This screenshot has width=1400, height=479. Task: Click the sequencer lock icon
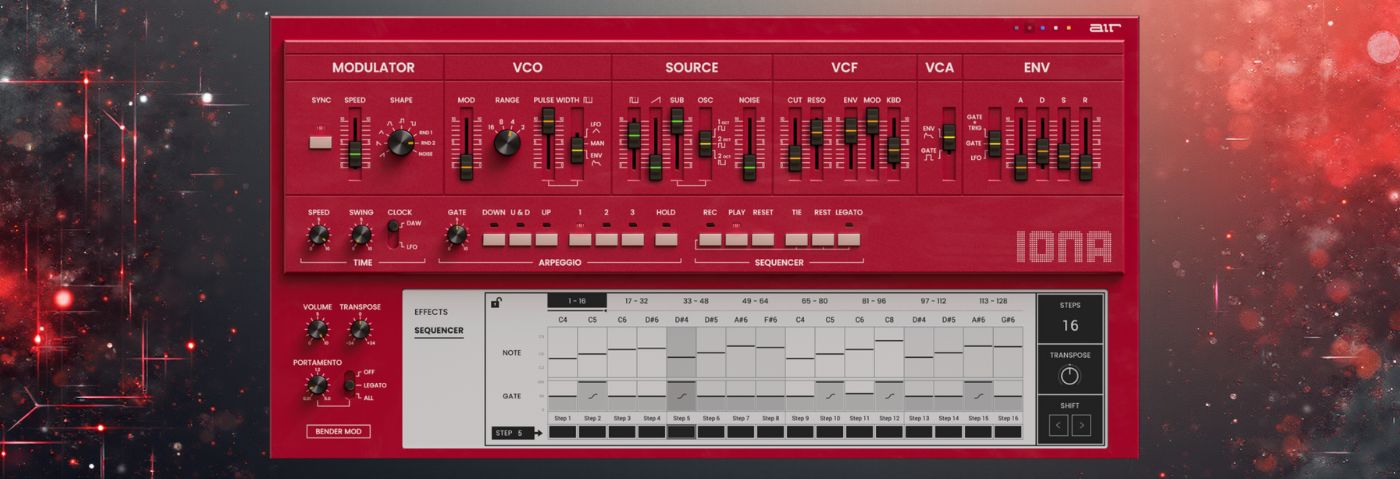[x=496, y=303]
